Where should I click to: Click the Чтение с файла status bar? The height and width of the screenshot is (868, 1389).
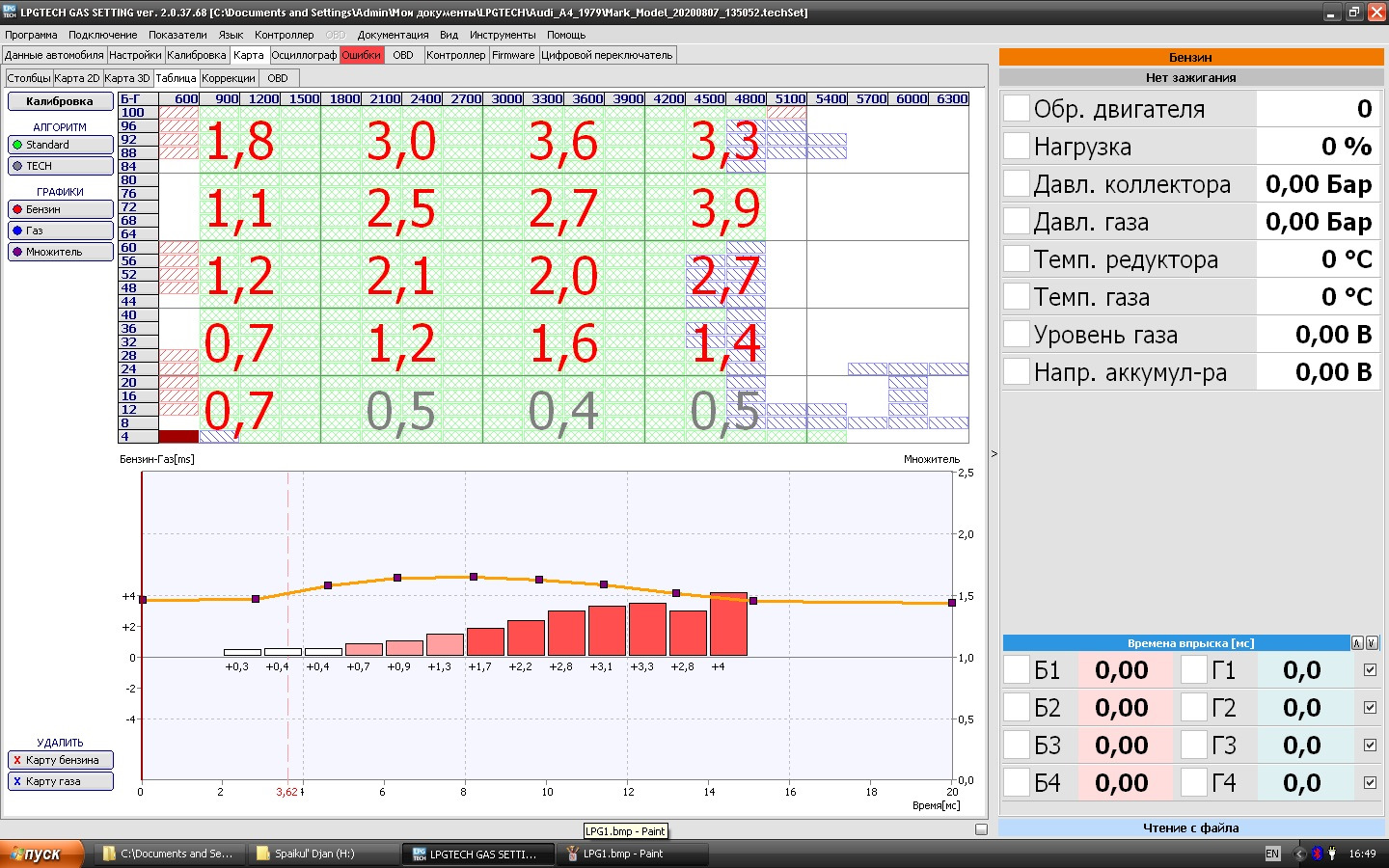pos(1191,827)
